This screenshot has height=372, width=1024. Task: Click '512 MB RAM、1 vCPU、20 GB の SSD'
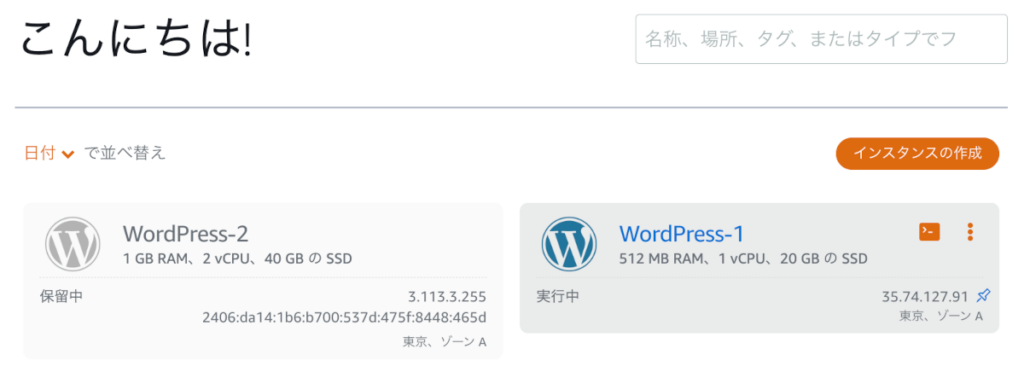pyautogui.click(x=743, y=259)
